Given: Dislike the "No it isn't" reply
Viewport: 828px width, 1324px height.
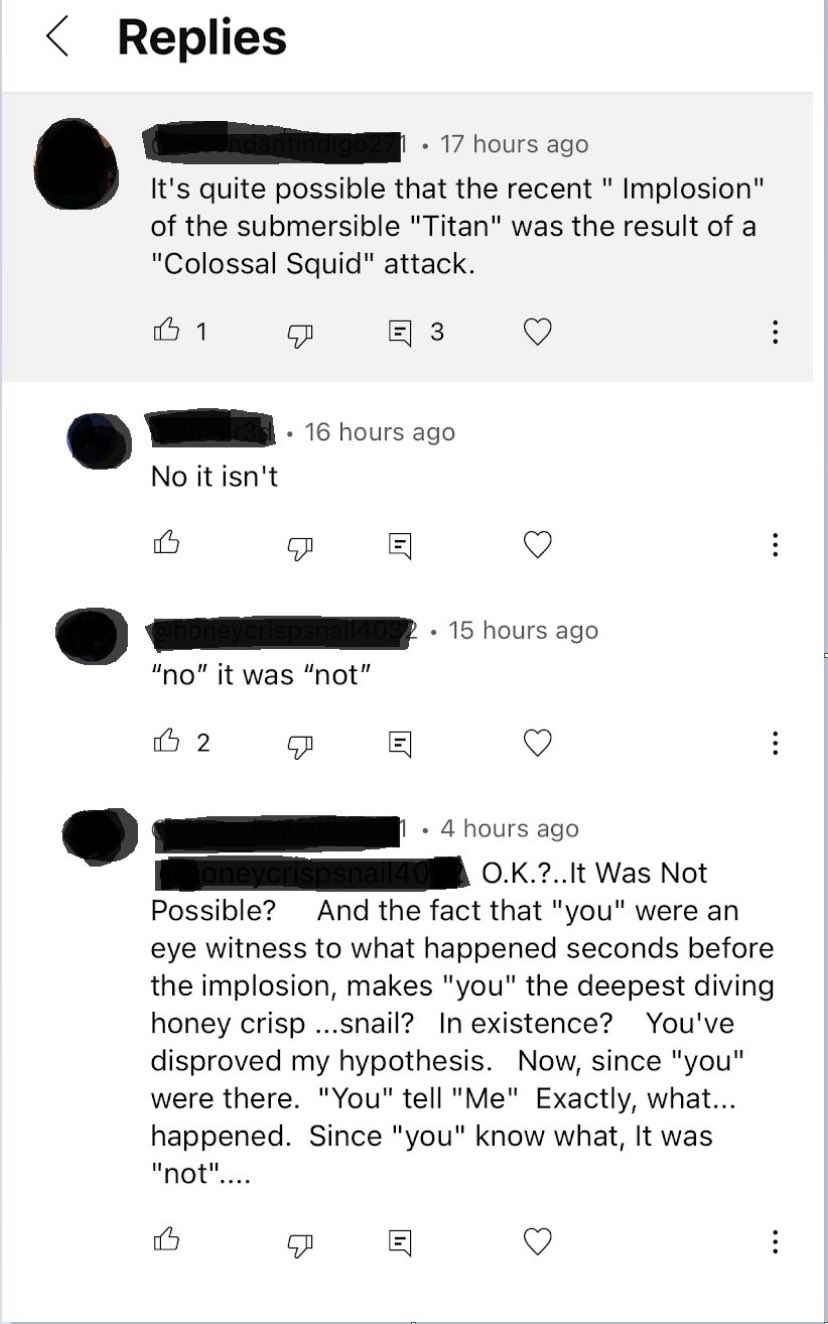Looking at the screenshot, I should click(x=301, y=546).
